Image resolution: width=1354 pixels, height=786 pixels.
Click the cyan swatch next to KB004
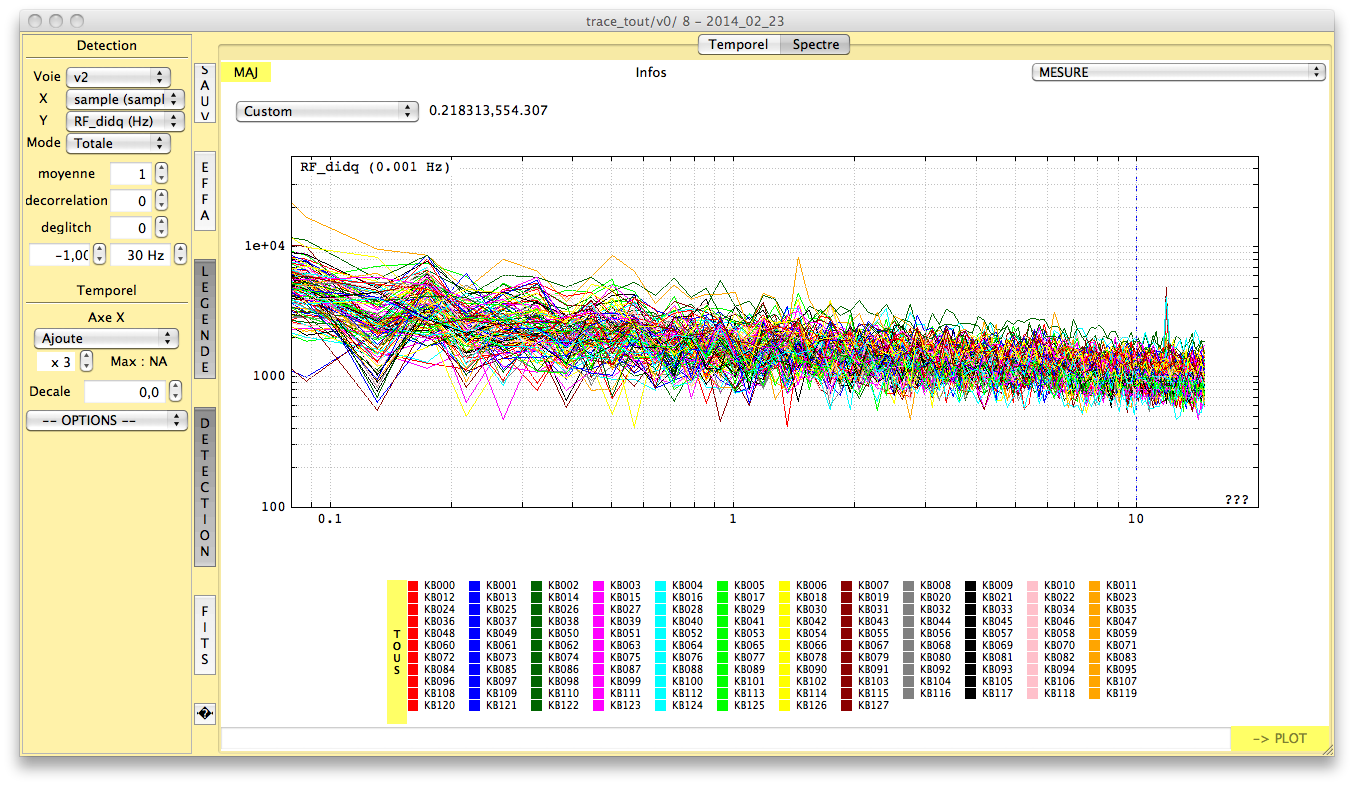661,585
